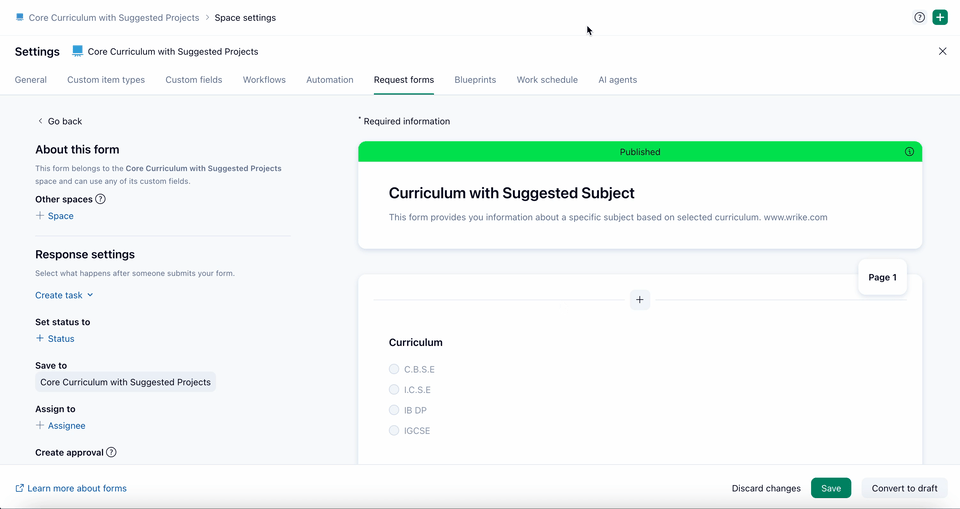Open the help question mark icon
This screenshot has width=960, height=509.
point(919,17)
